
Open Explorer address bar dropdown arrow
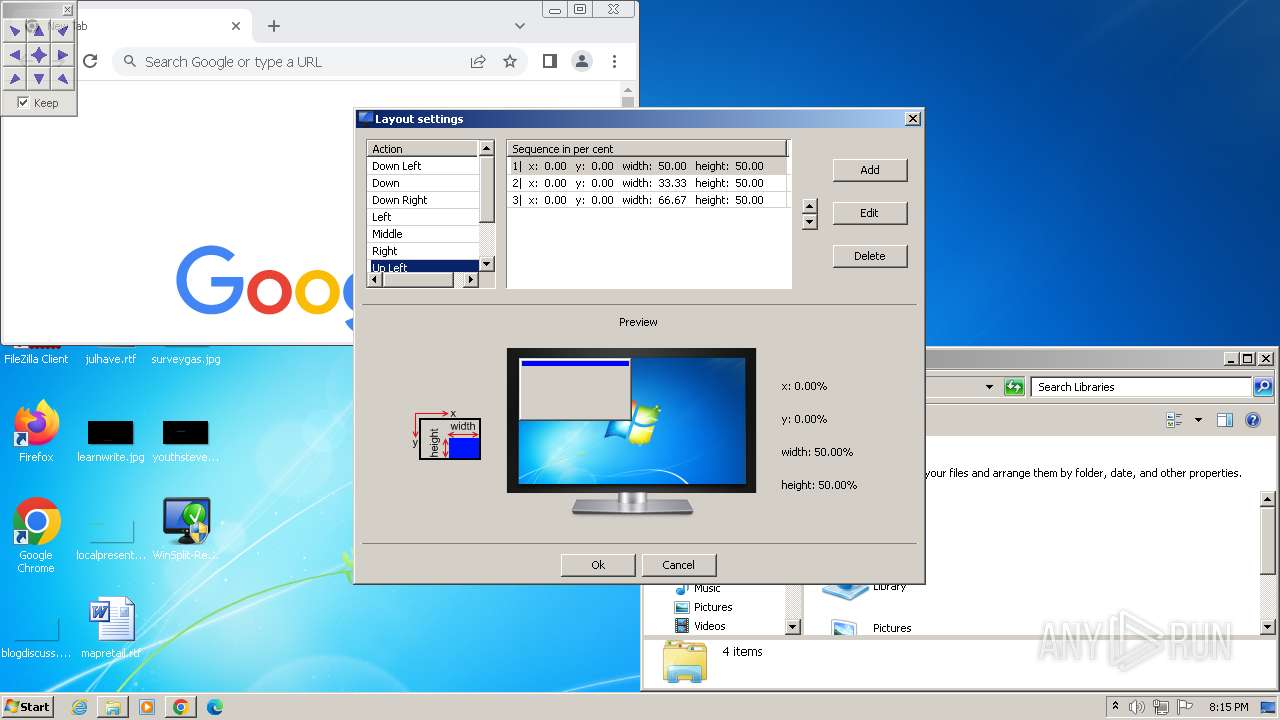[x=989, y=387]
